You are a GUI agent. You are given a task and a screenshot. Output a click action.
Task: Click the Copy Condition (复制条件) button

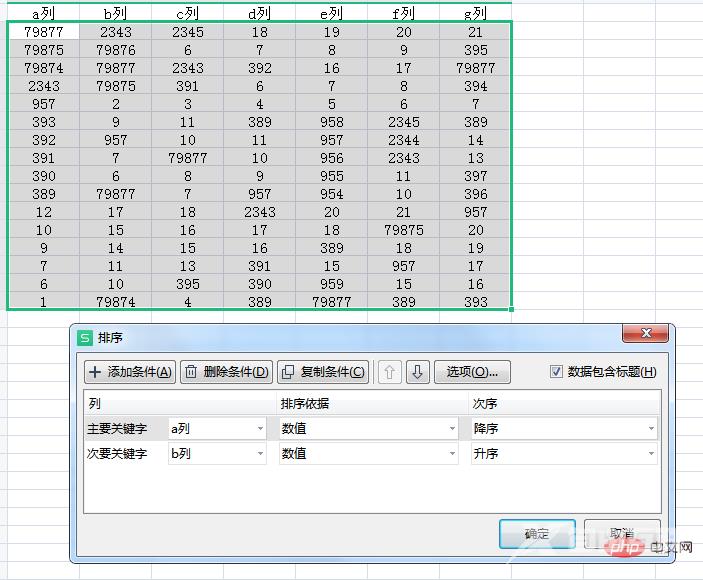(x=323, y=372)
